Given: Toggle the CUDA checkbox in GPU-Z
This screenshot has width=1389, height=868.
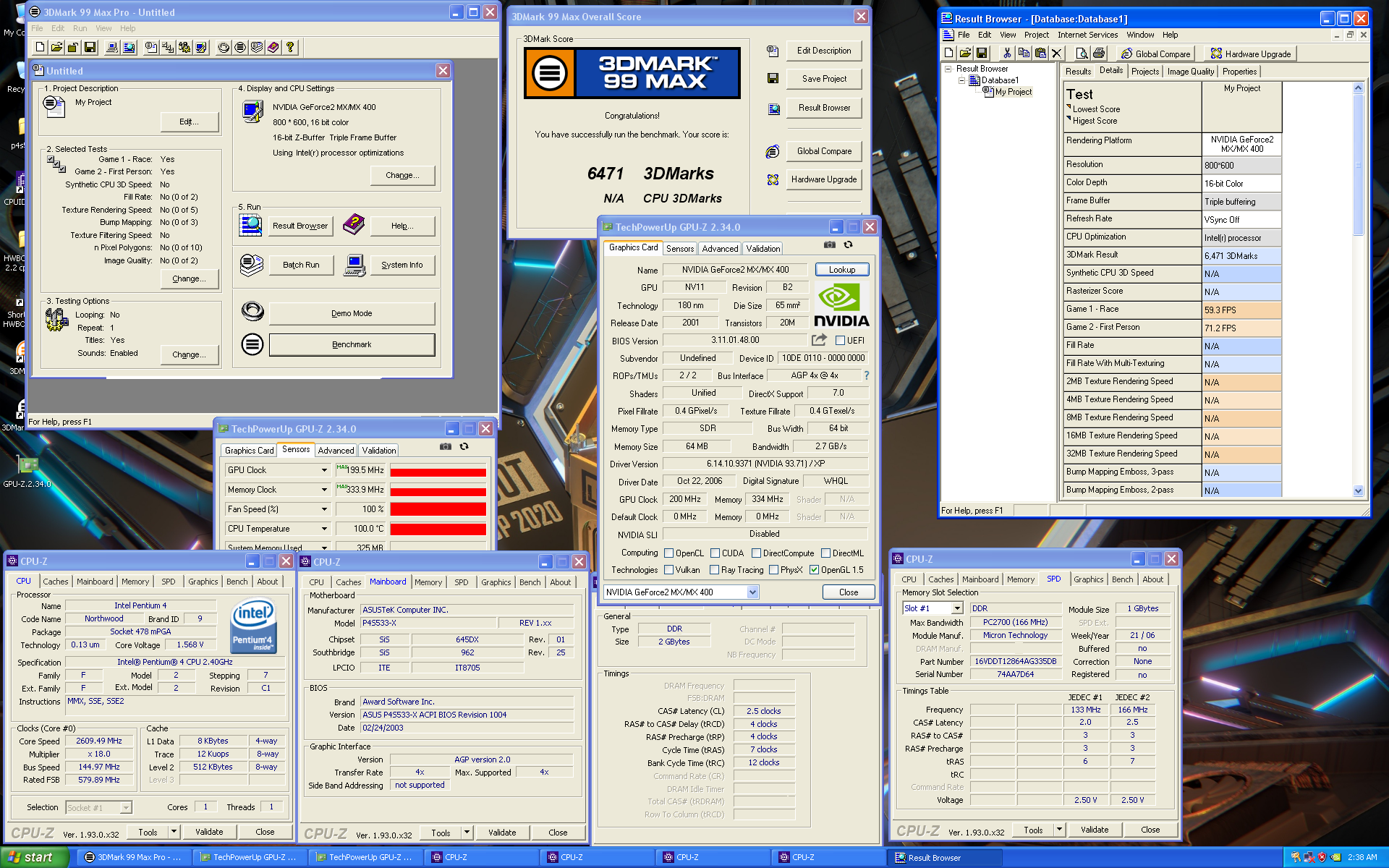Looking at the screenshot, I should click(715, 553).
